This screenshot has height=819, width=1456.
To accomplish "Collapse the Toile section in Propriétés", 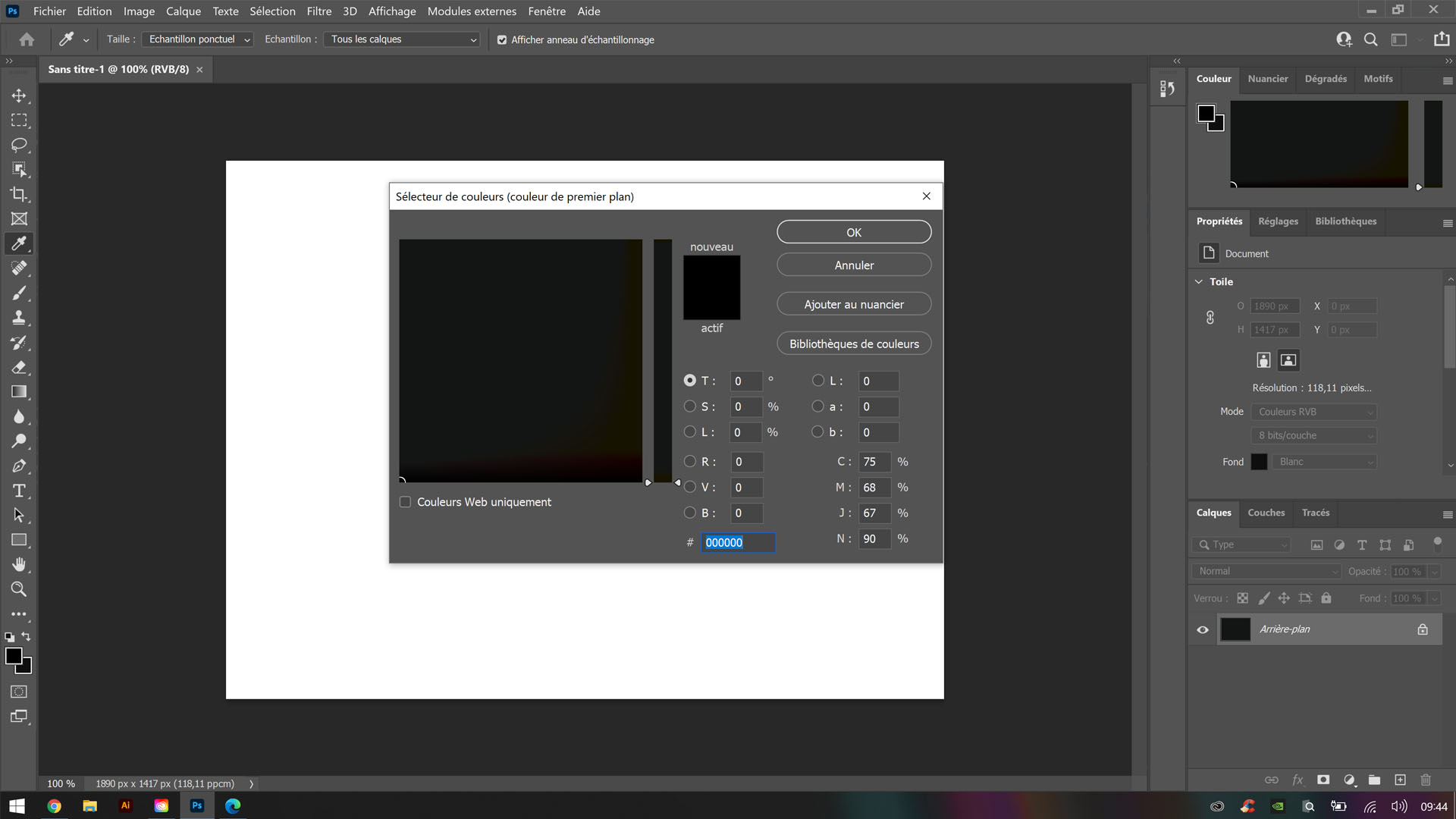I will (1198, 281).
